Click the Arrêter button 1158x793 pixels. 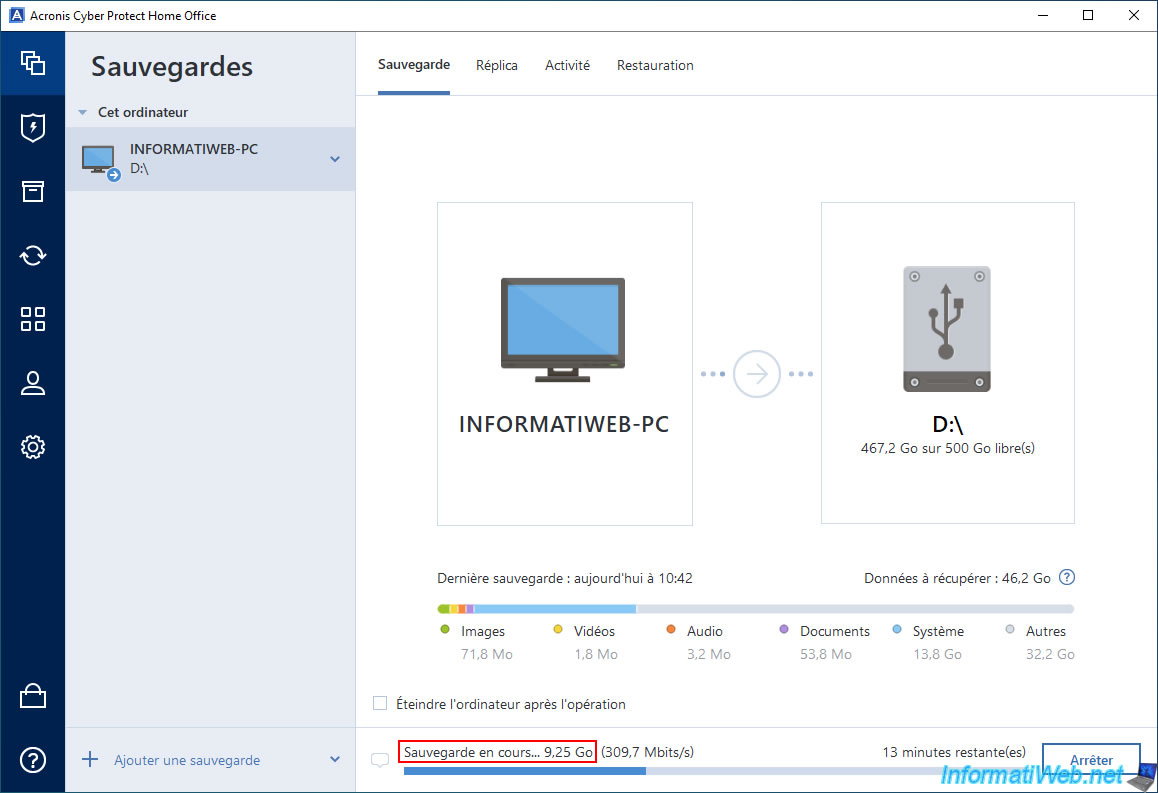pos(1091,760)
